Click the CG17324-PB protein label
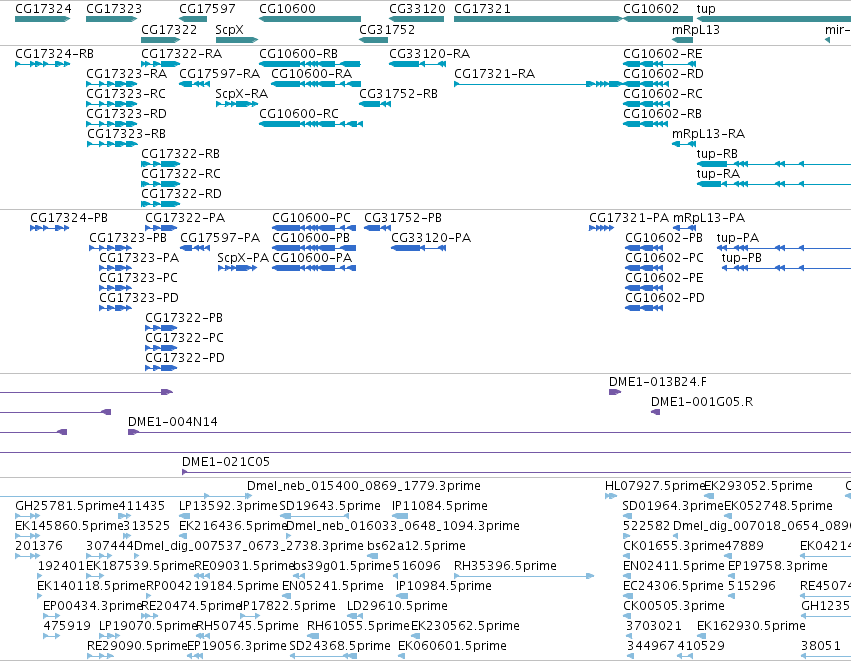 (69, 218)
